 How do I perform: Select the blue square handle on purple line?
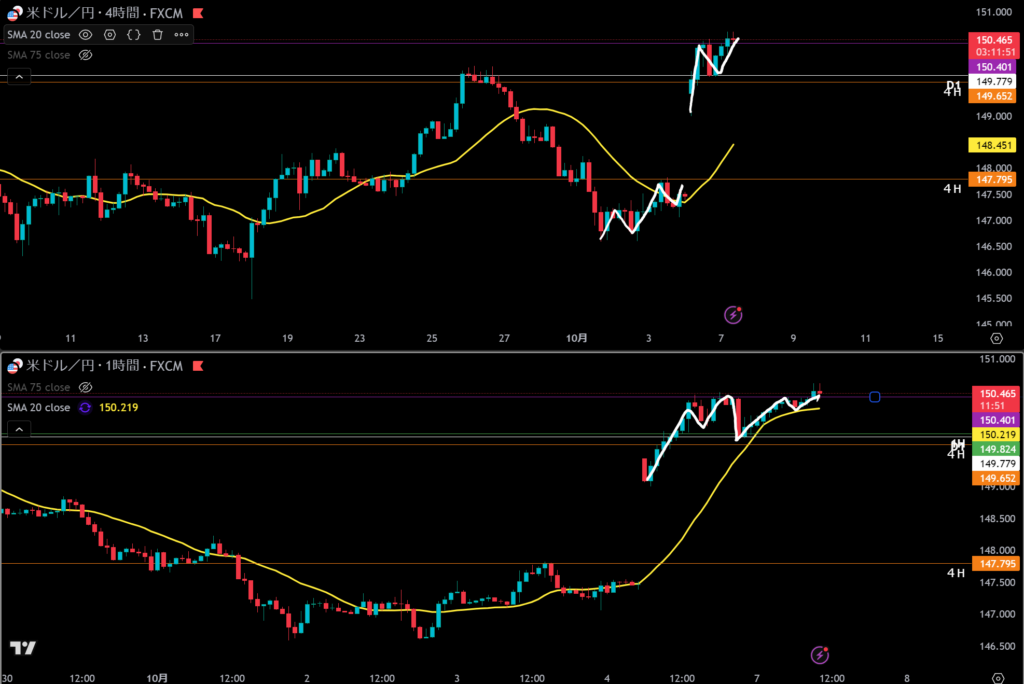875,397
